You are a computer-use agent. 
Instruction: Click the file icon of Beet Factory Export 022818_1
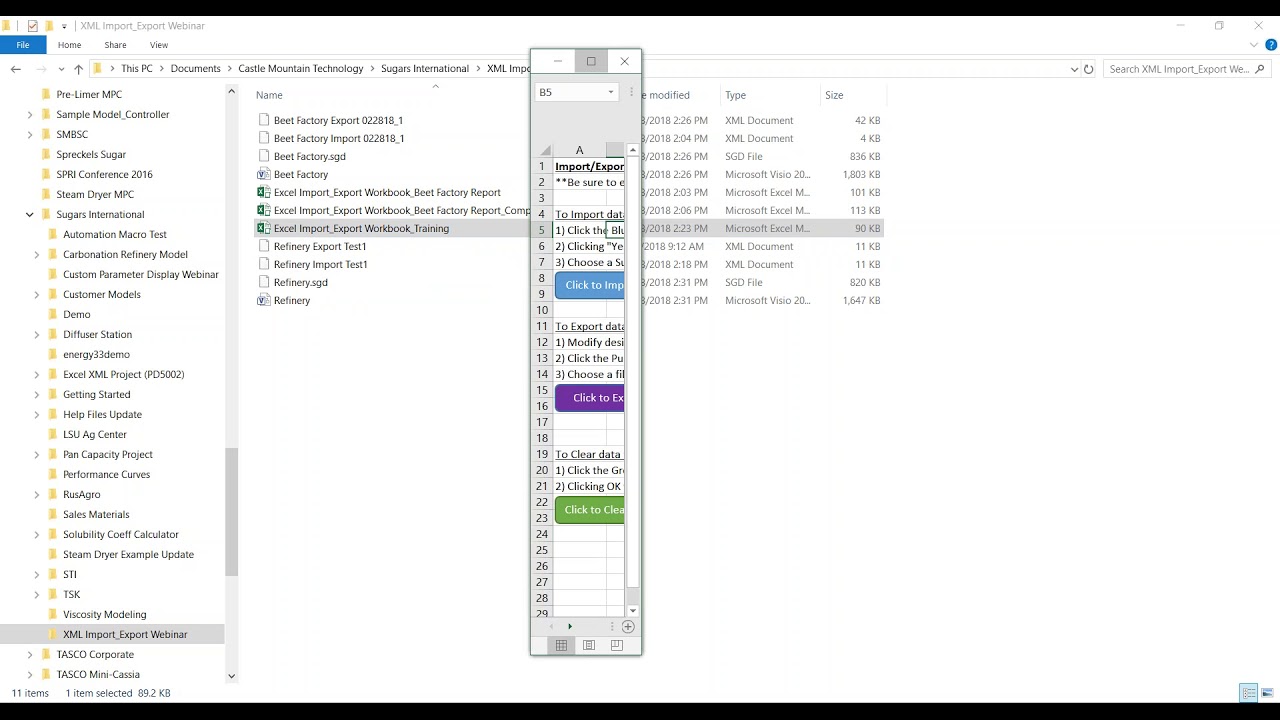pyautogui.click(x=264, y=120)
